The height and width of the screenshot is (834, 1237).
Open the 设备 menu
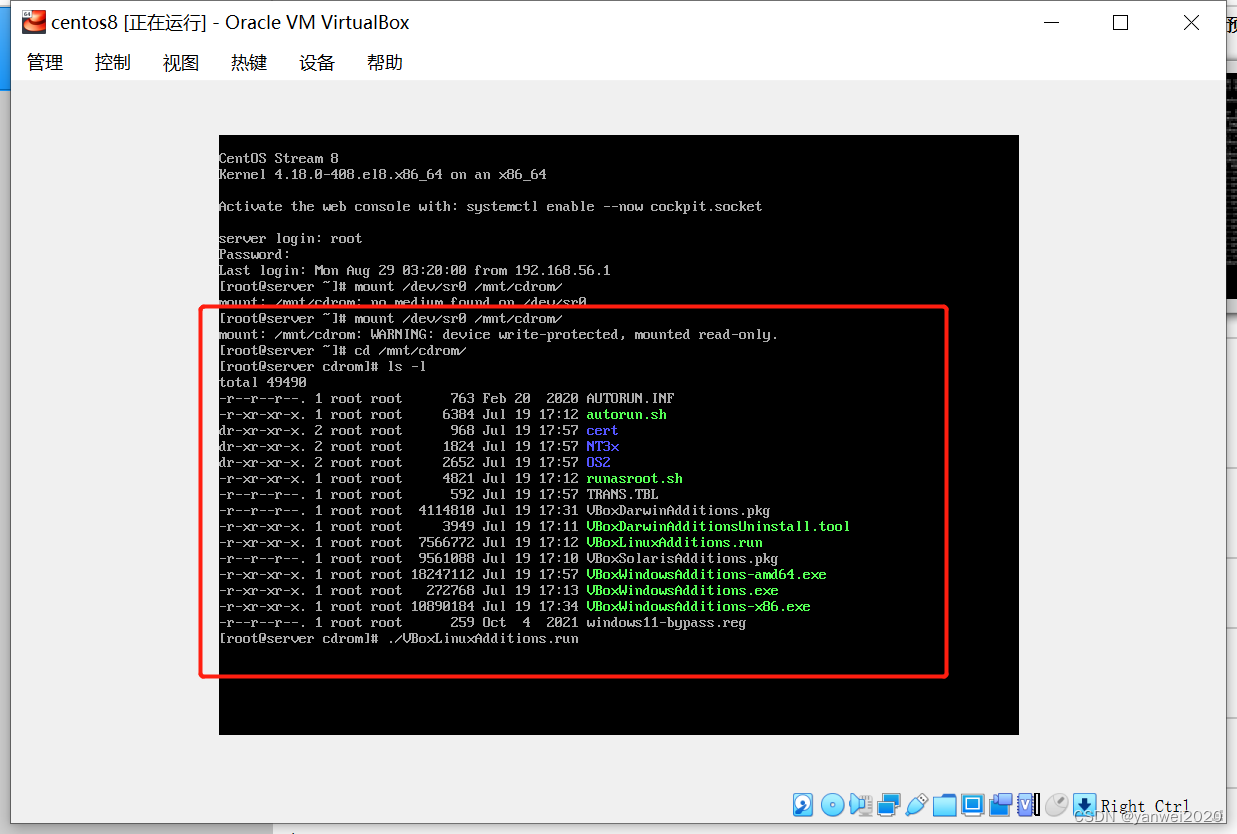coord(317,62)
